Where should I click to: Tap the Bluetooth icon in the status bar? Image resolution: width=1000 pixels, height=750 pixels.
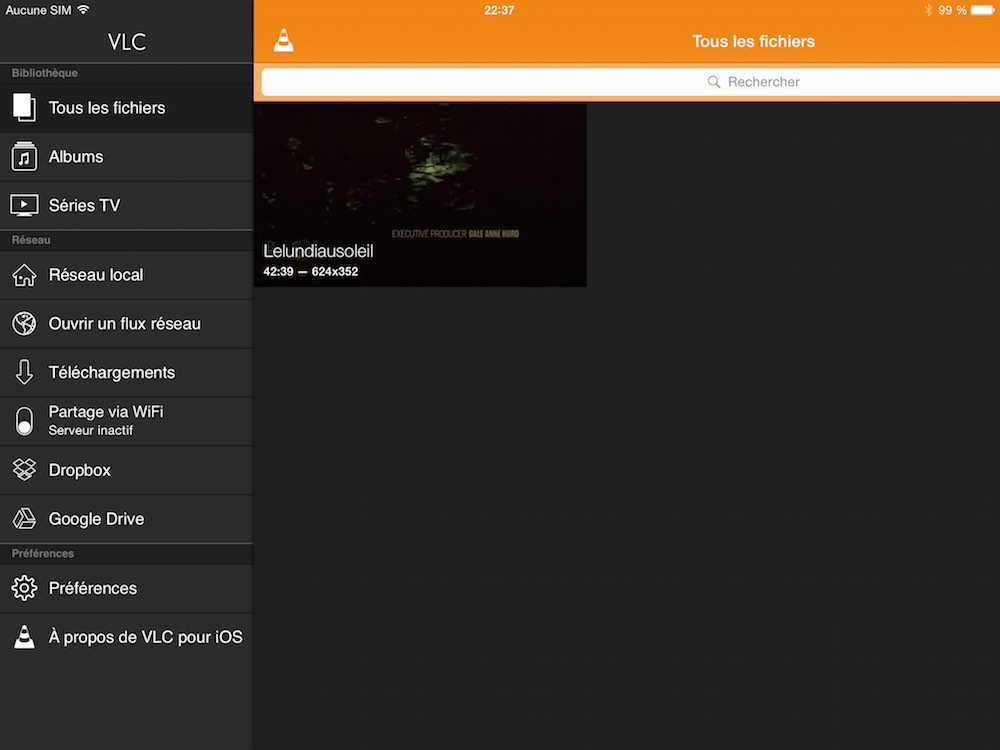tap(928, 10)
